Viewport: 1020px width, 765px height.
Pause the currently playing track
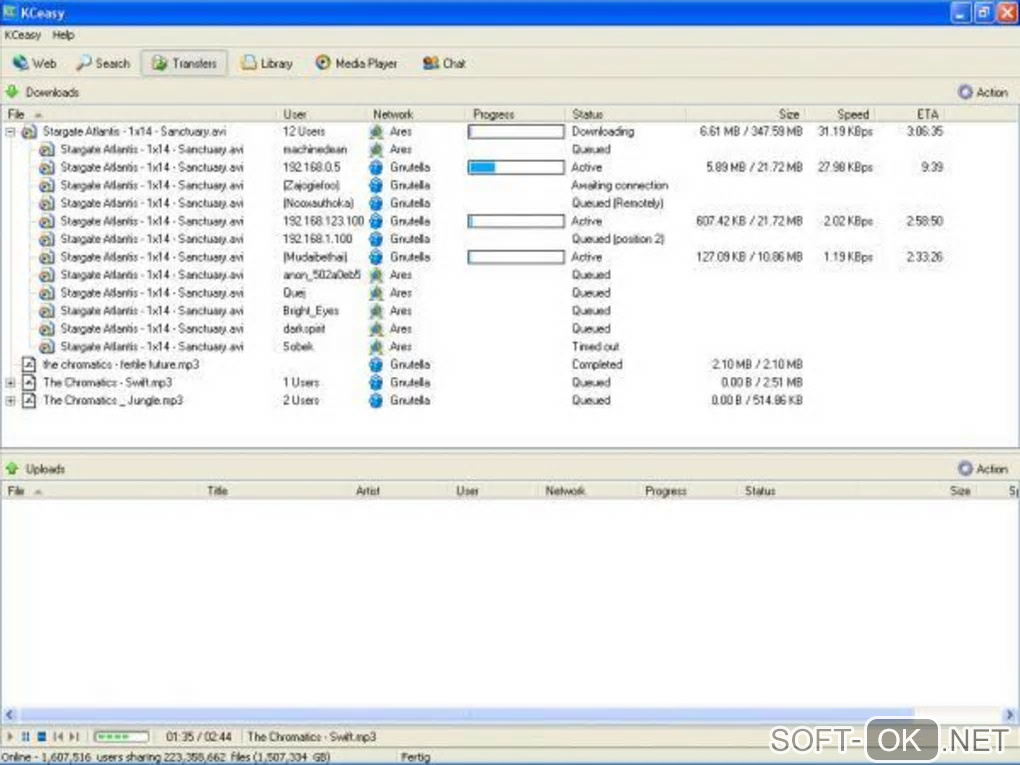tap(25, 736)
